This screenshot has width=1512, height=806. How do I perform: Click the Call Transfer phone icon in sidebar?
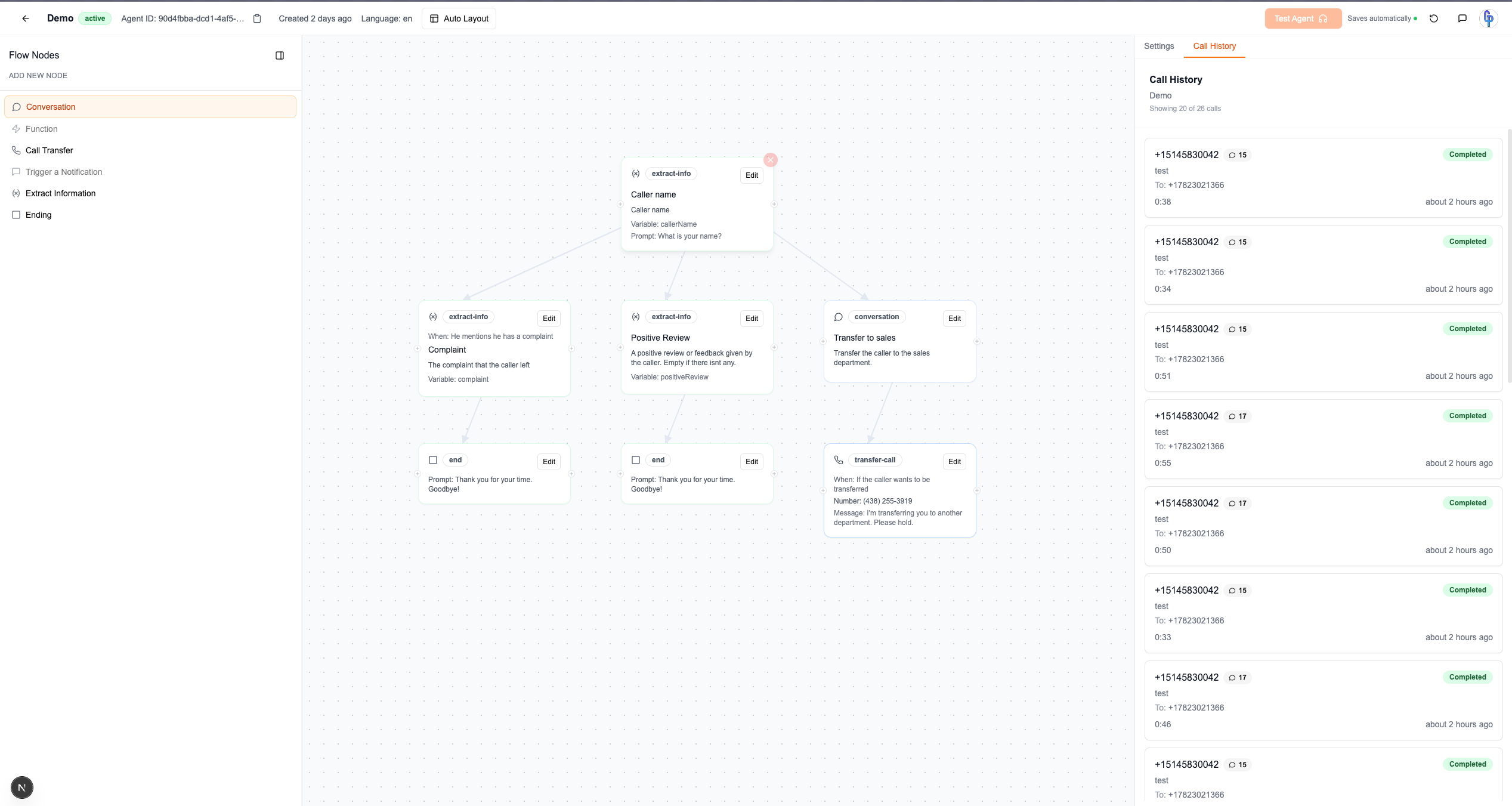click(16, 150)
